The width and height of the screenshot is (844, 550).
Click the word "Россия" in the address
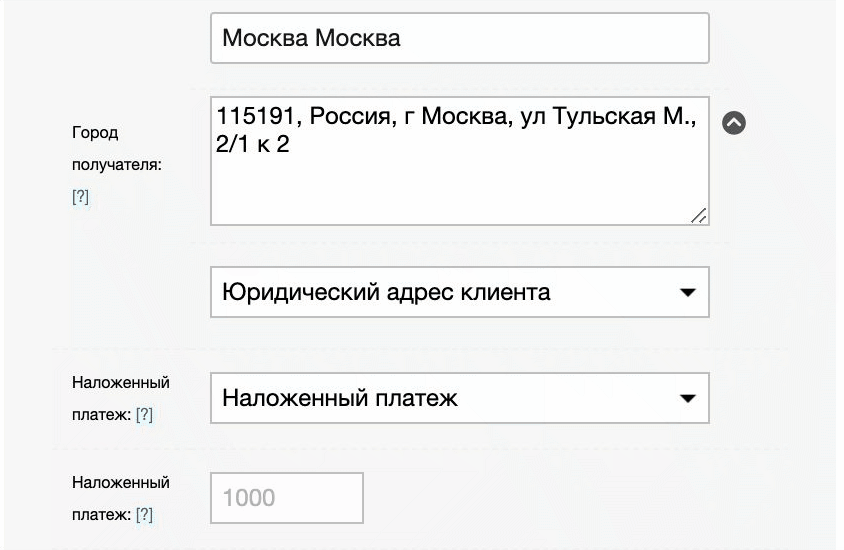[x=349, y=118]
